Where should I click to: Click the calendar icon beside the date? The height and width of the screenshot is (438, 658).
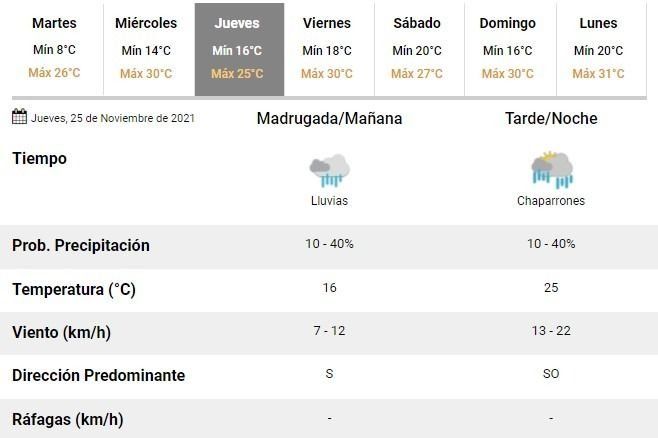(x=19, y=117)
